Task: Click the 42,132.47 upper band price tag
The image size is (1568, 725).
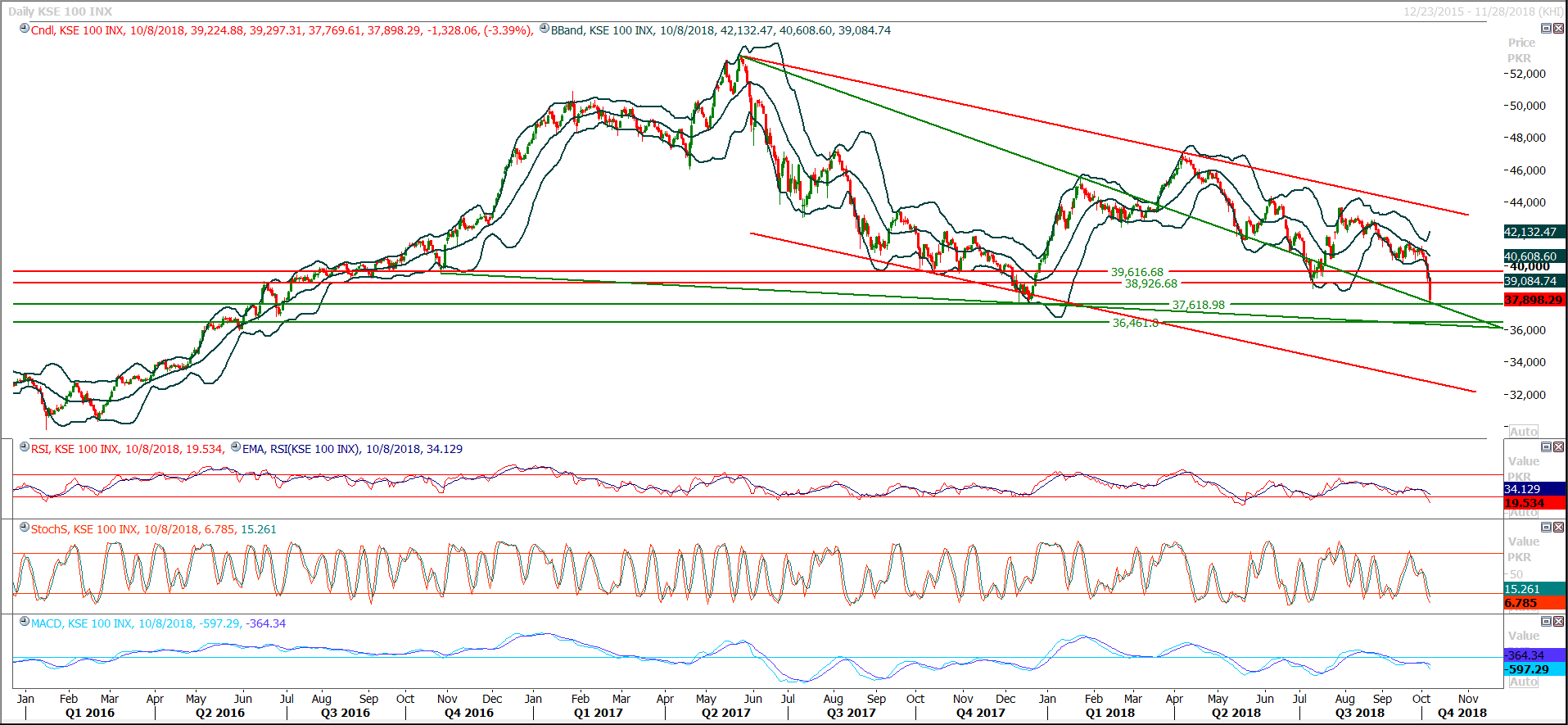Action: point(1534,232)
